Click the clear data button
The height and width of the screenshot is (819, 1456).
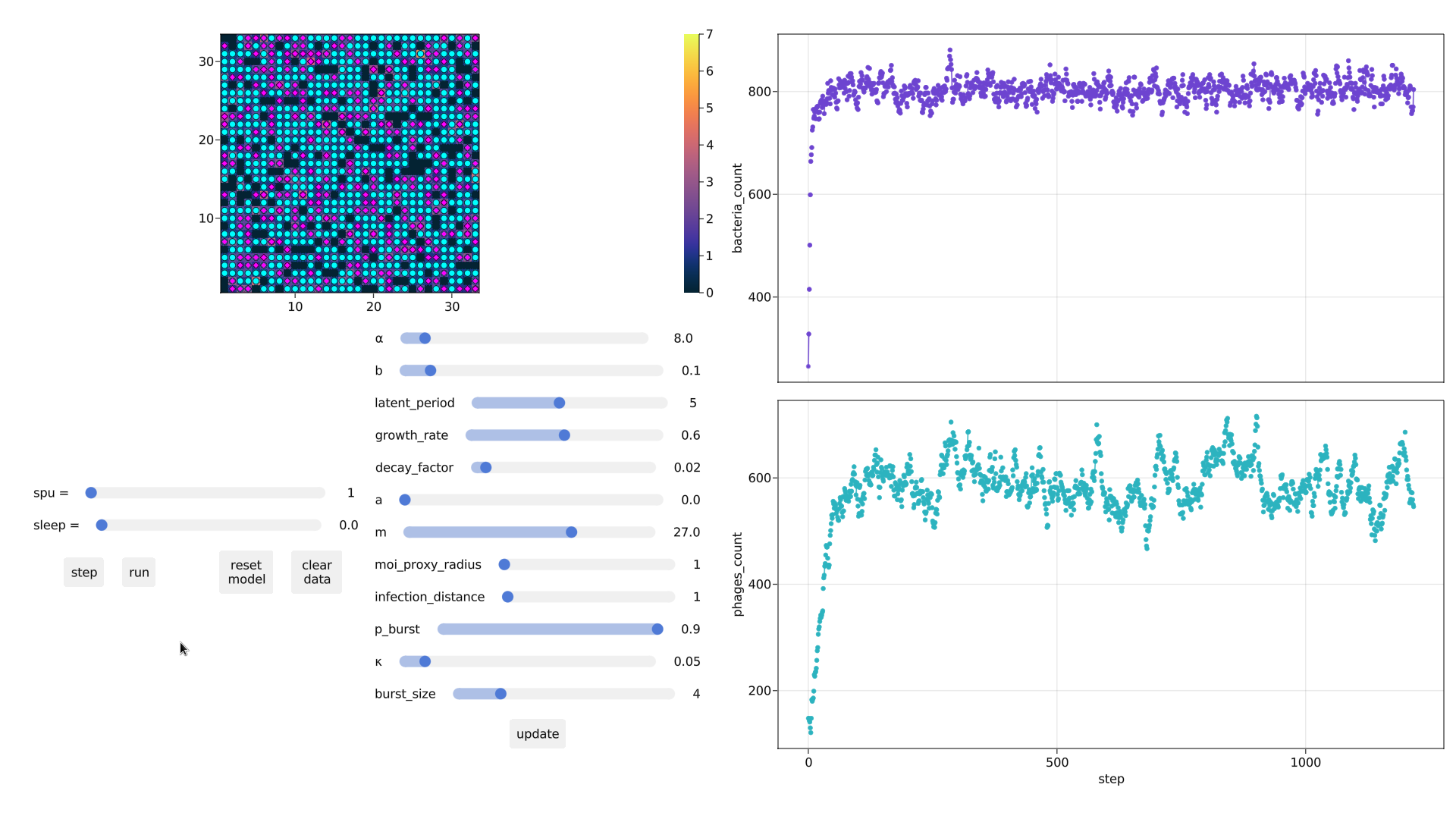pyautogui.click(x=317, y=573)
